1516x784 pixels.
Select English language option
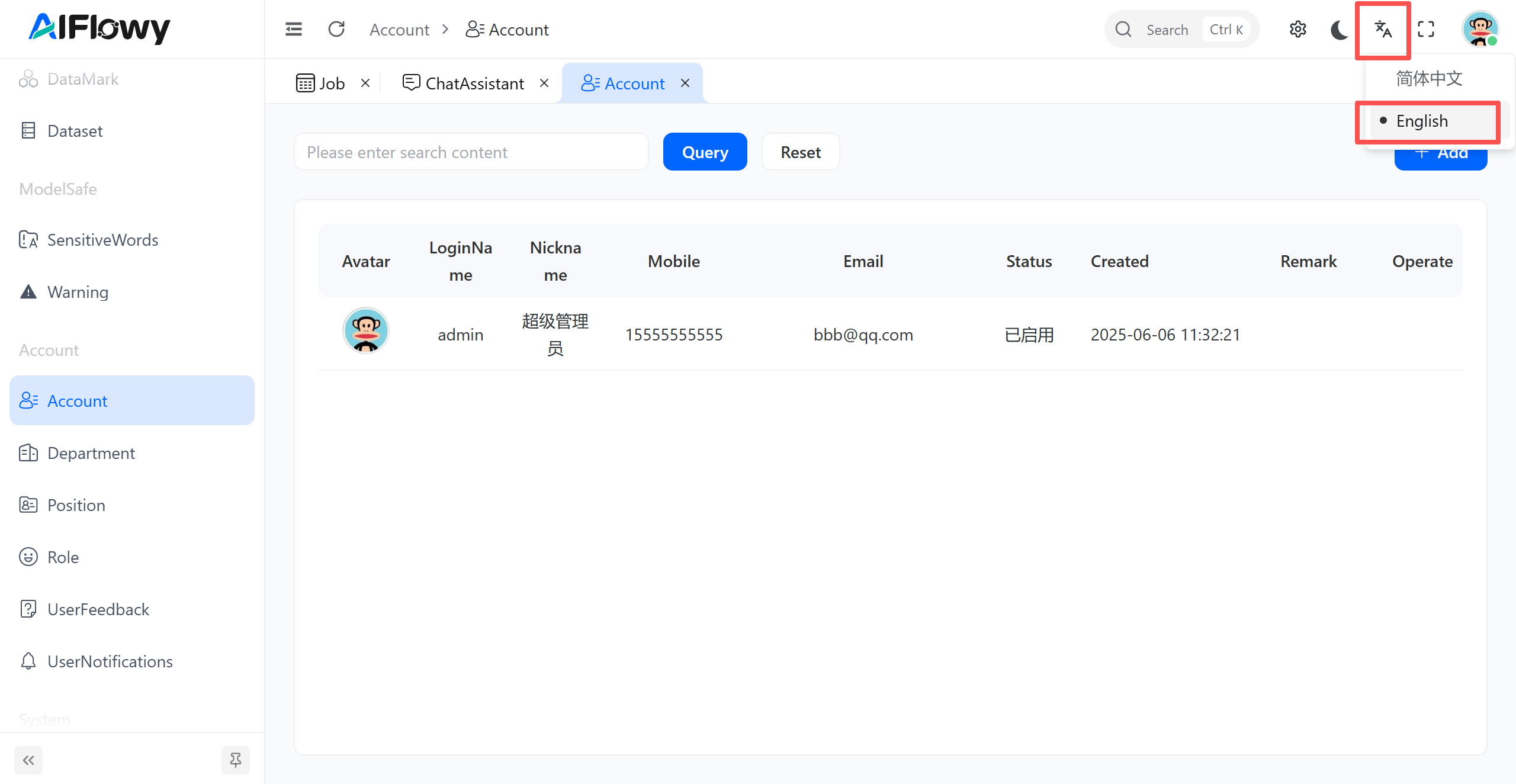point(1421,121)
